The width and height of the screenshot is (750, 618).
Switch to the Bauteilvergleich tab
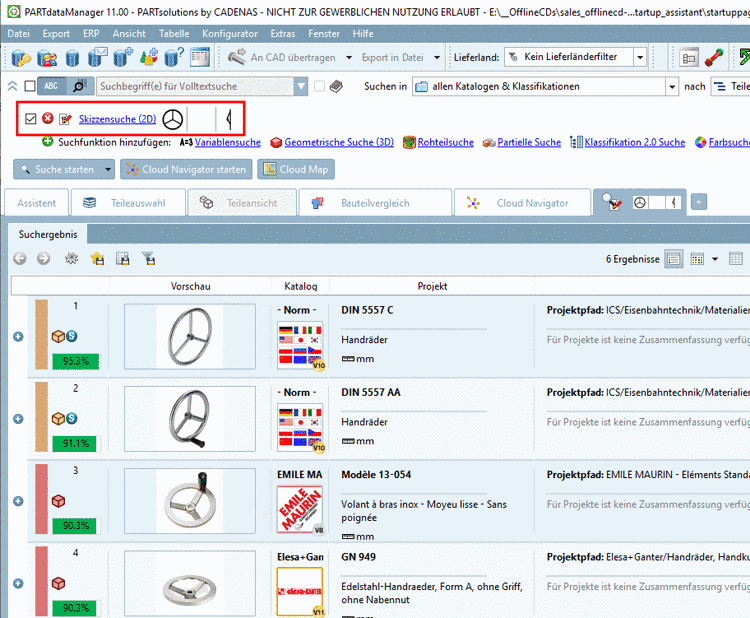[375, 203]
